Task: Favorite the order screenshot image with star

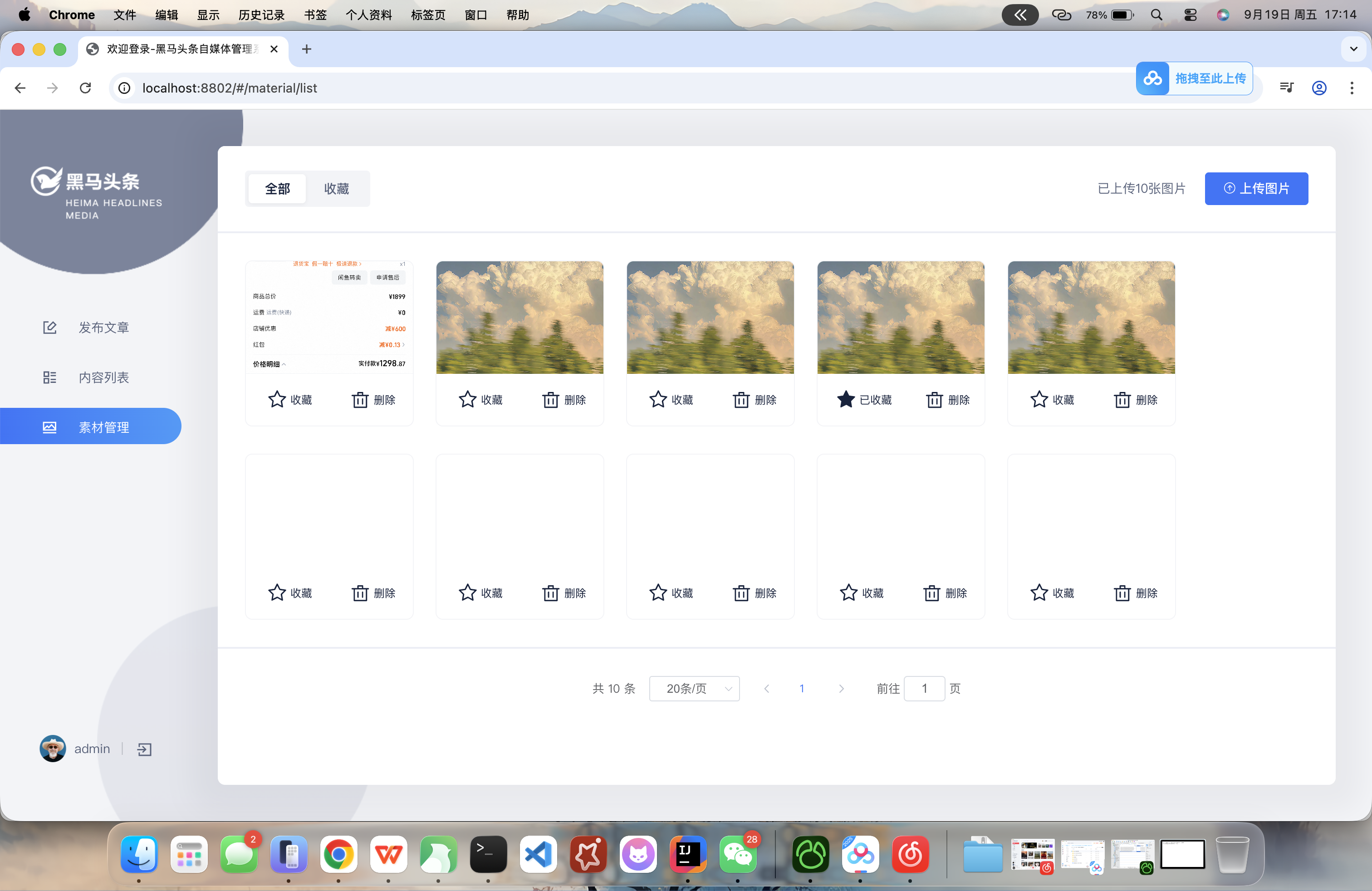Action: [x=277, y=399]
